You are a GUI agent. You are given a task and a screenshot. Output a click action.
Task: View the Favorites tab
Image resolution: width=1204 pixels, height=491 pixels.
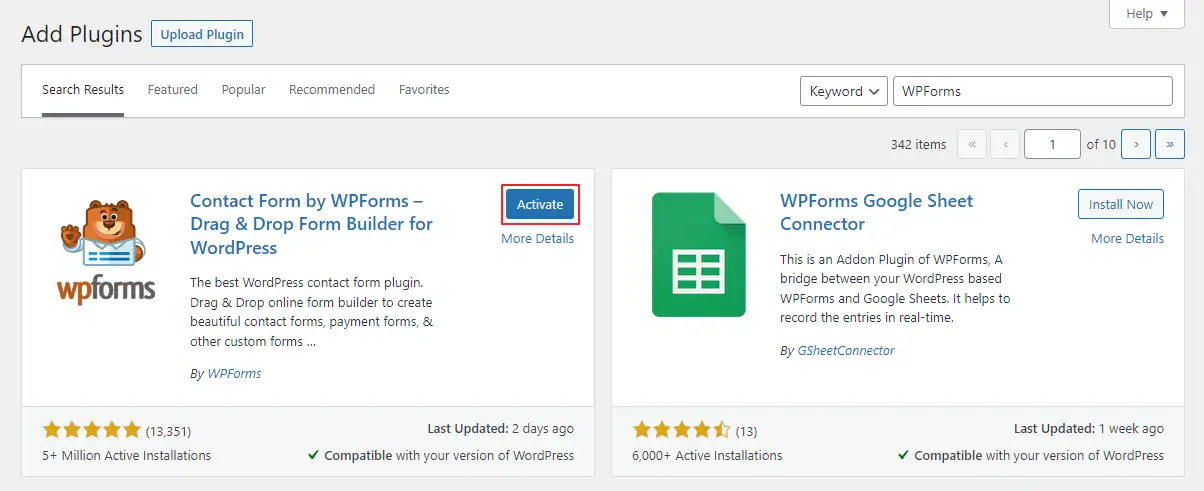424,90
